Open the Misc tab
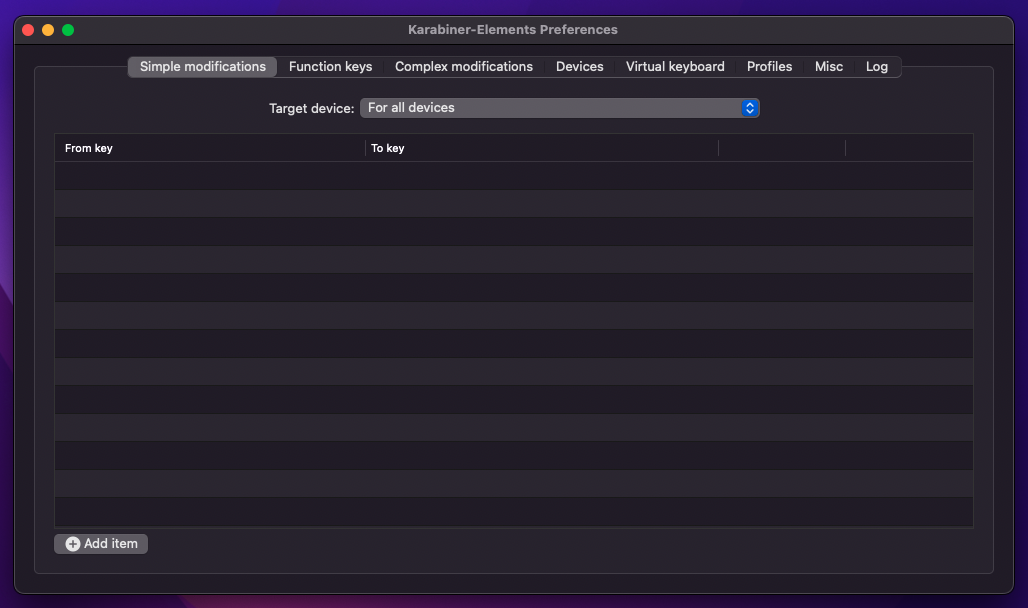The image size is (1028, 608). click(x=829, y=67)
